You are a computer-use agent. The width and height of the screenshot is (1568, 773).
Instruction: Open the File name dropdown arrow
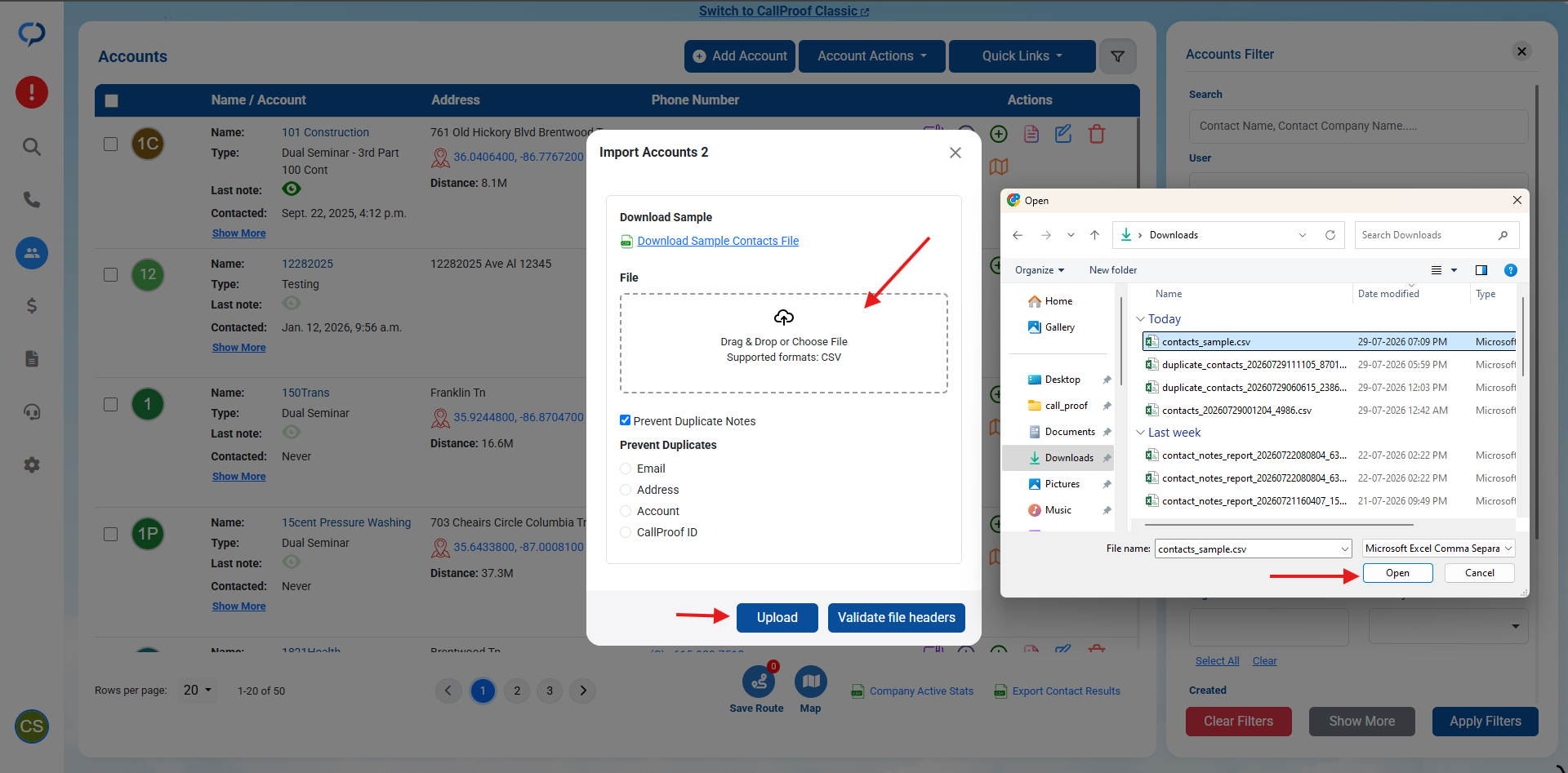tap(1345, 549)
